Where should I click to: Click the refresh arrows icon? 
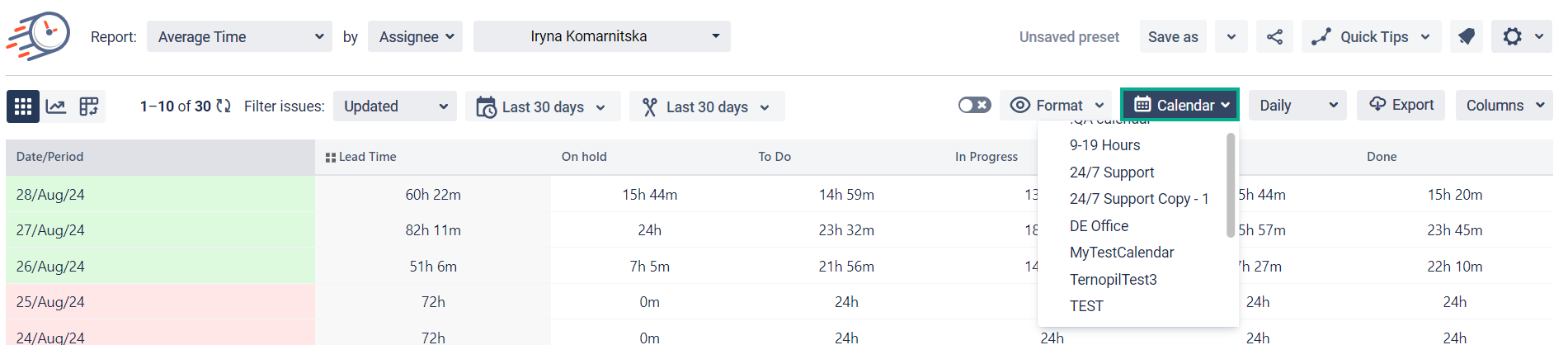pos(224,106)
